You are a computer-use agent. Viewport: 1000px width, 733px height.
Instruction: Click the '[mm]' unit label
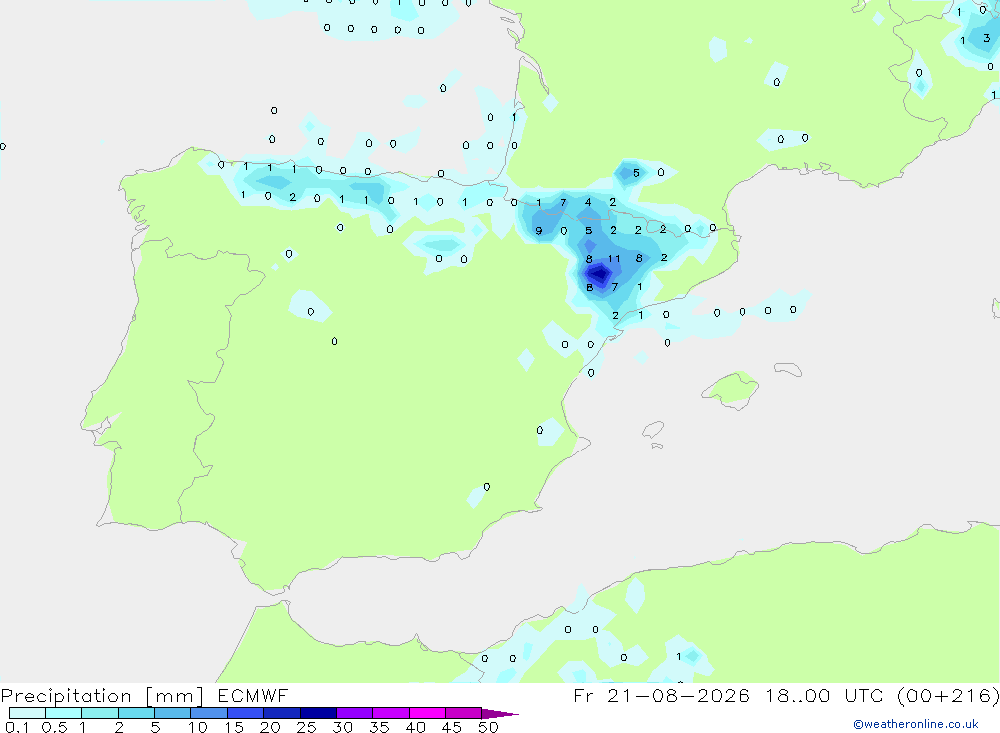(x=175, y=695)
